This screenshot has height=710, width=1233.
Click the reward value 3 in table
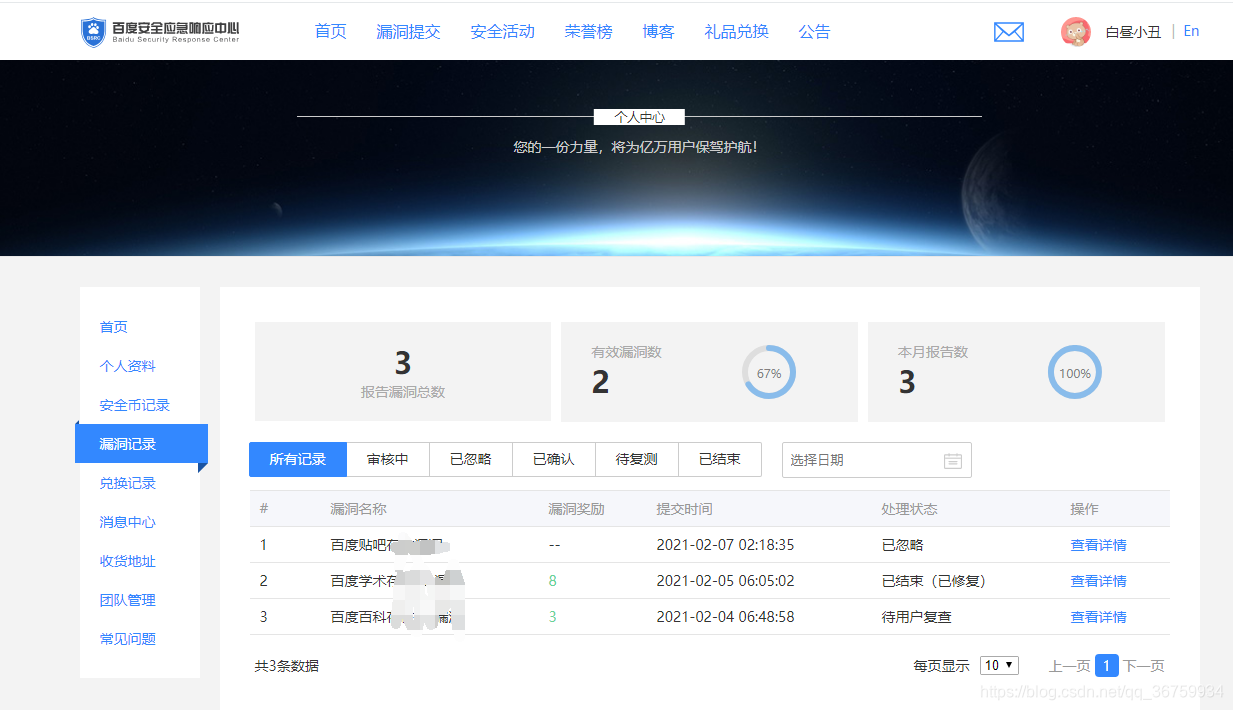553,617
